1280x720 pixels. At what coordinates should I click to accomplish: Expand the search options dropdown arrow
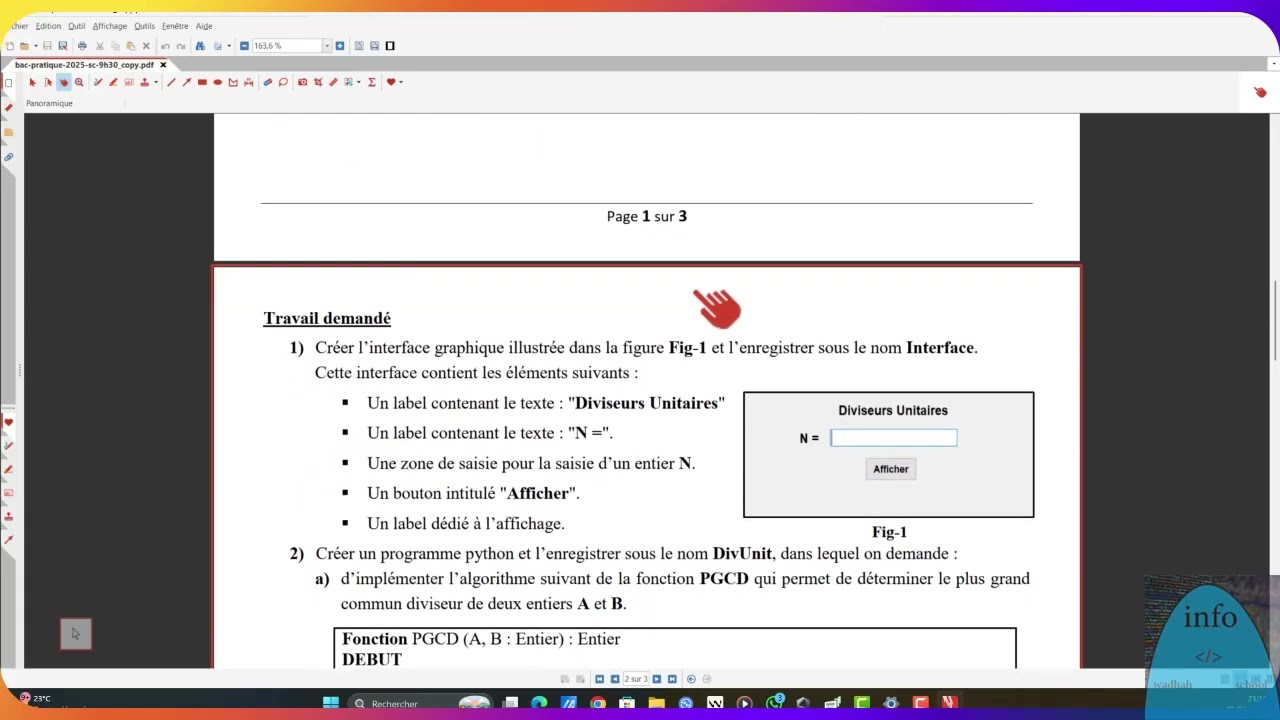pyautogui.click(x=229, y=46)
